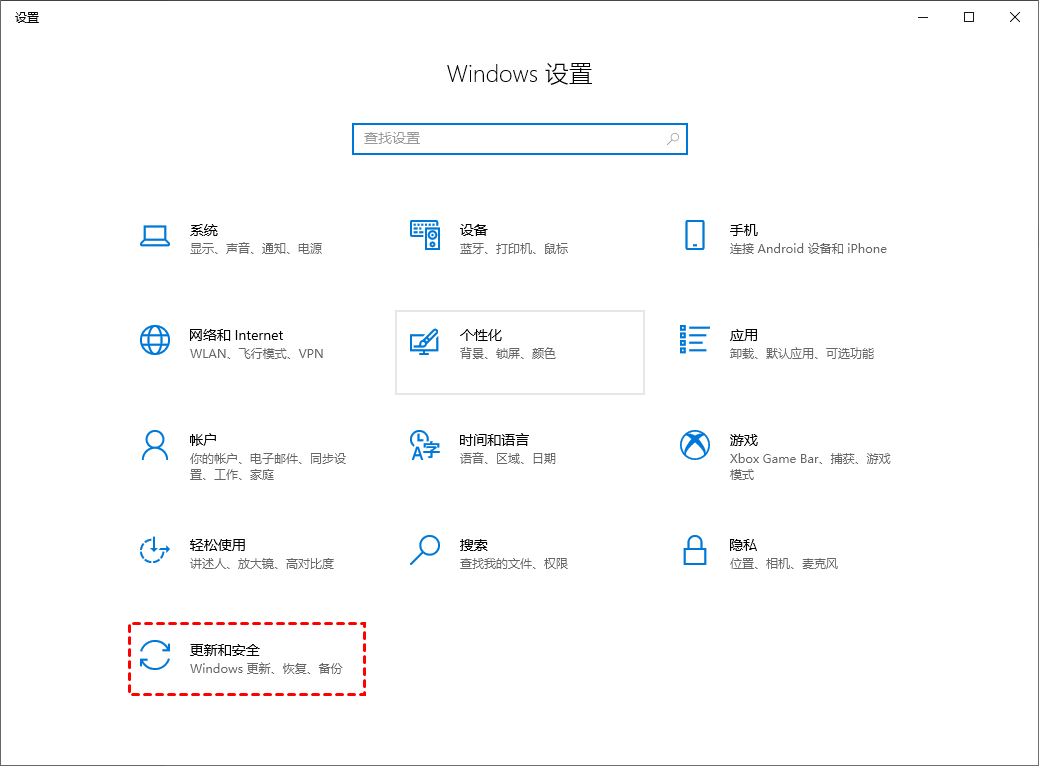Select the 搜索 magnifier icon

point(424,552)
